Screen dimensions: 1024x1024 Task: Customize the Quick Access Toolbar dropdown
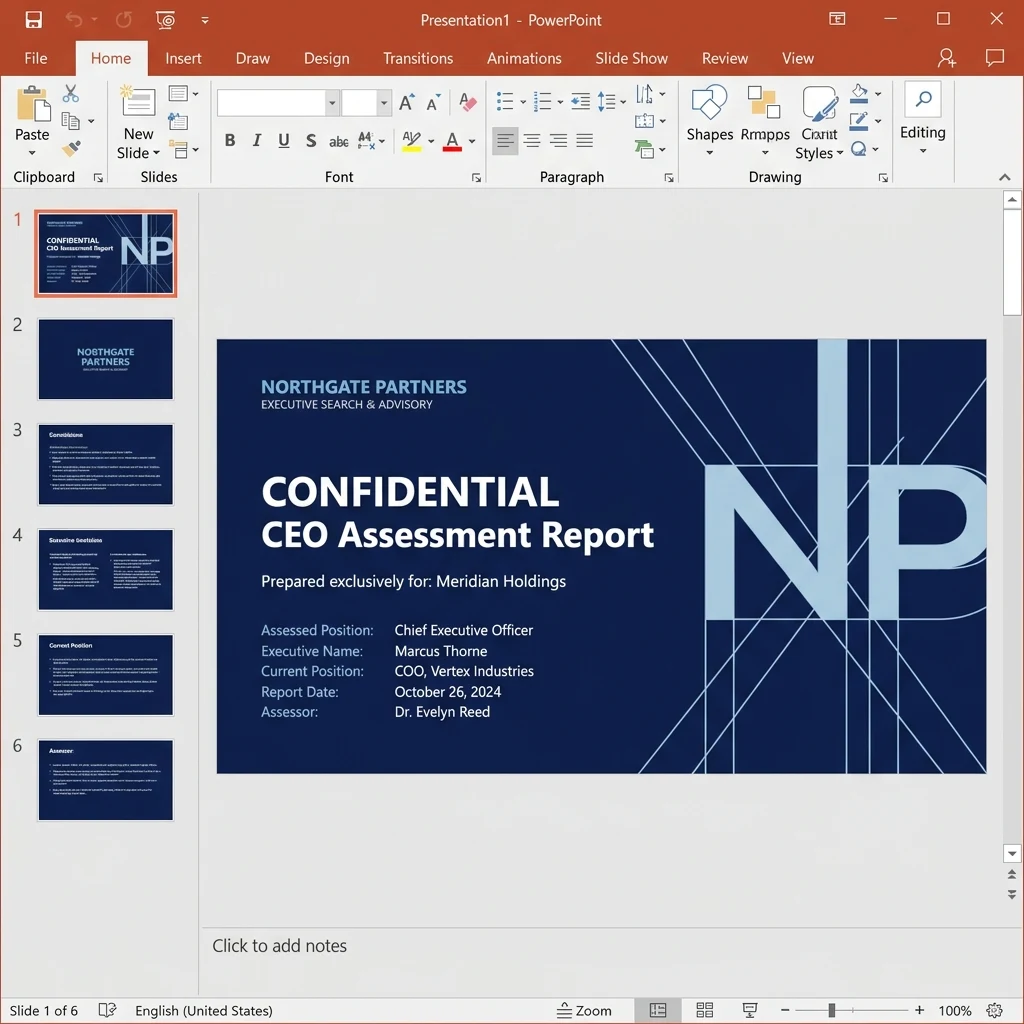tap(205, 20)
